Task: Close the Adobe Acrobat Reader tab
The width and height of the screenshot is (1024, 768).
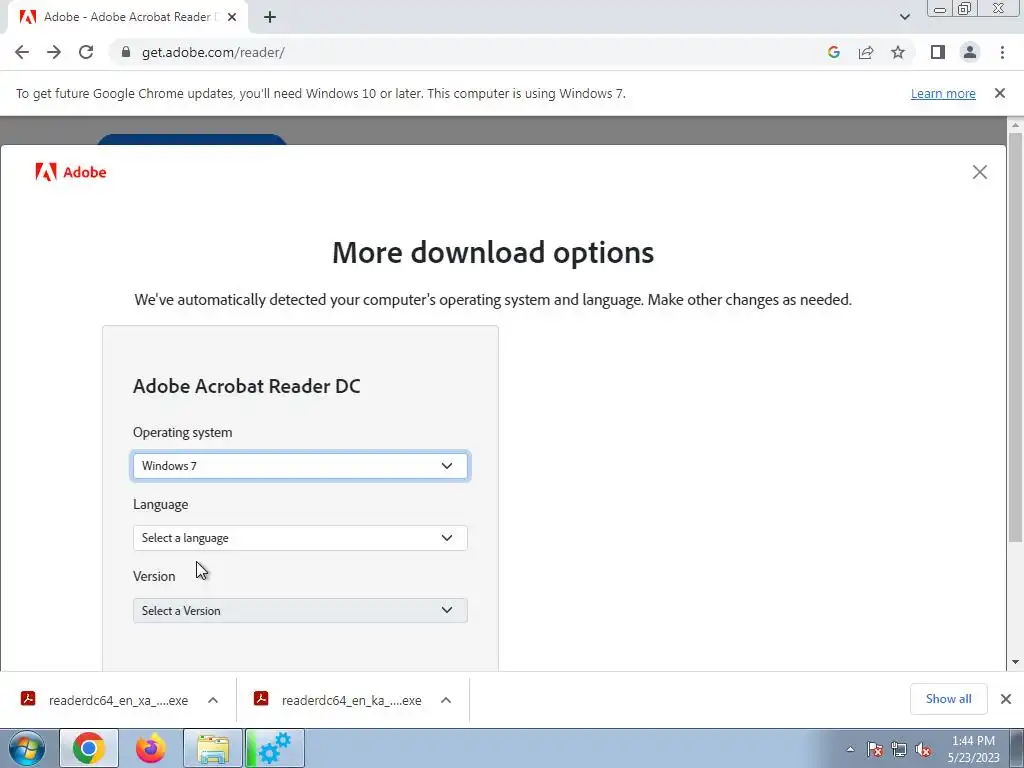Action: tap(232, 17)
